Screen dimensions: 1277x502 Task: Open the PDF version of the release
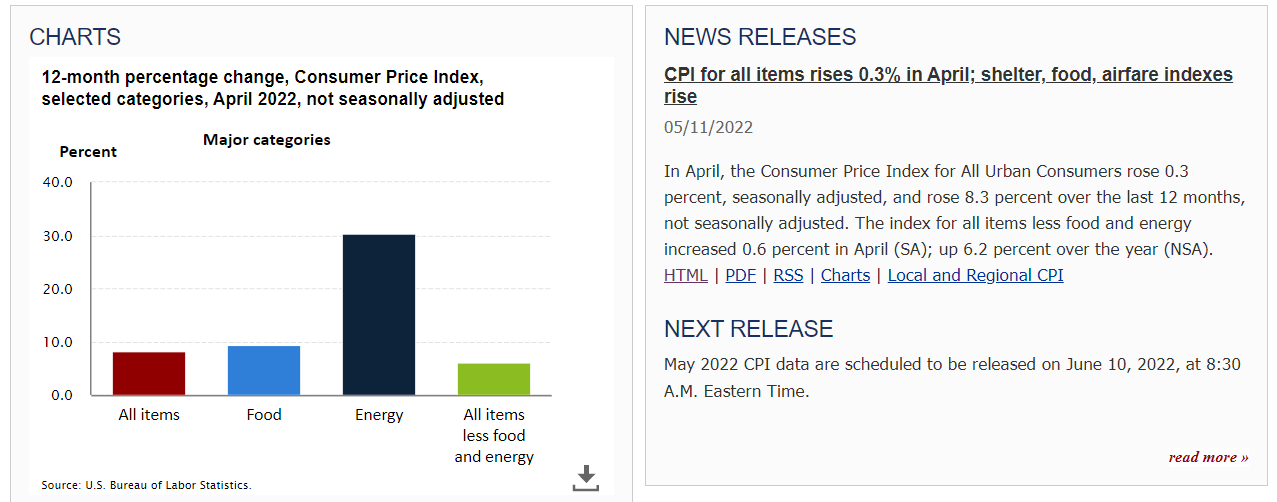740,275
